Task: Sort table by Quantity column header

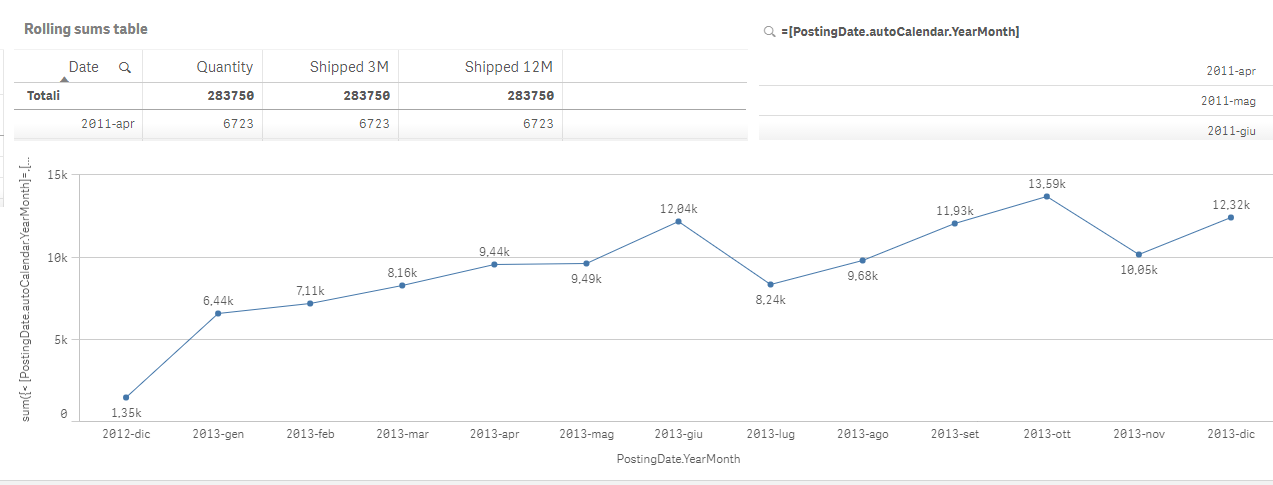Action: (x=224, y=67)
